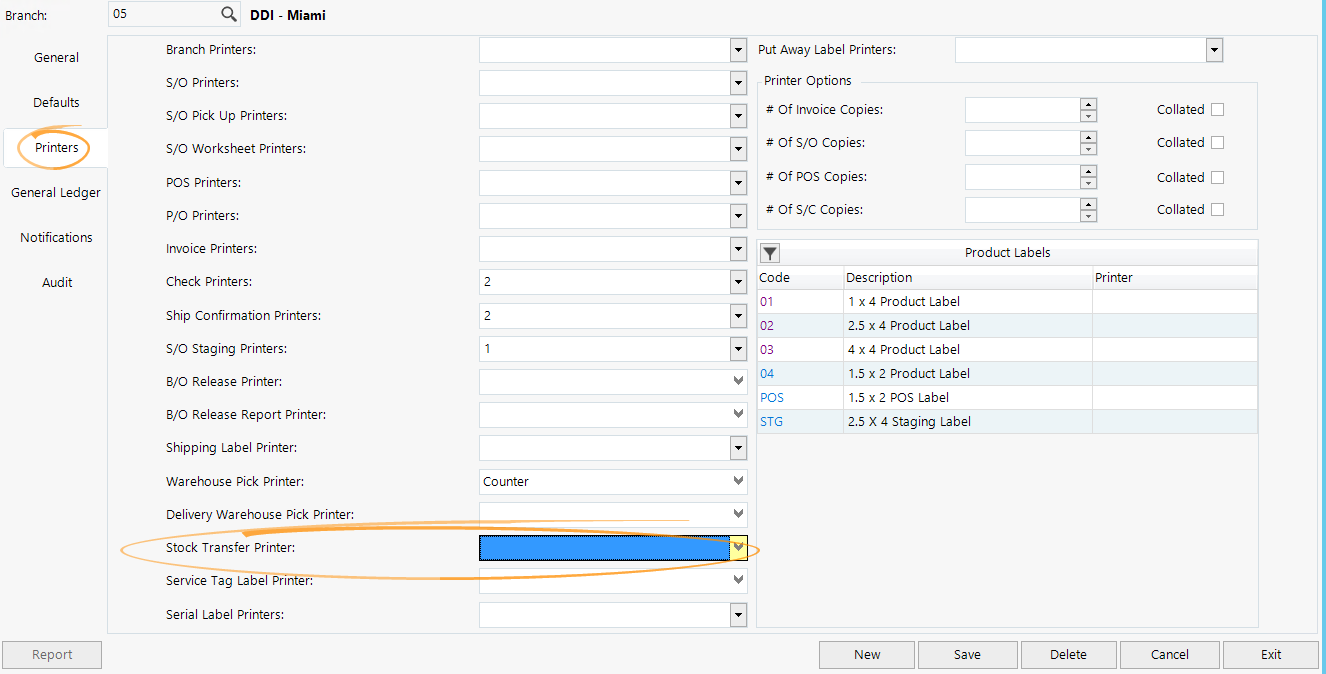Click the branch search magnifying glass
The image size is (1326, 674).
point(229,14)
